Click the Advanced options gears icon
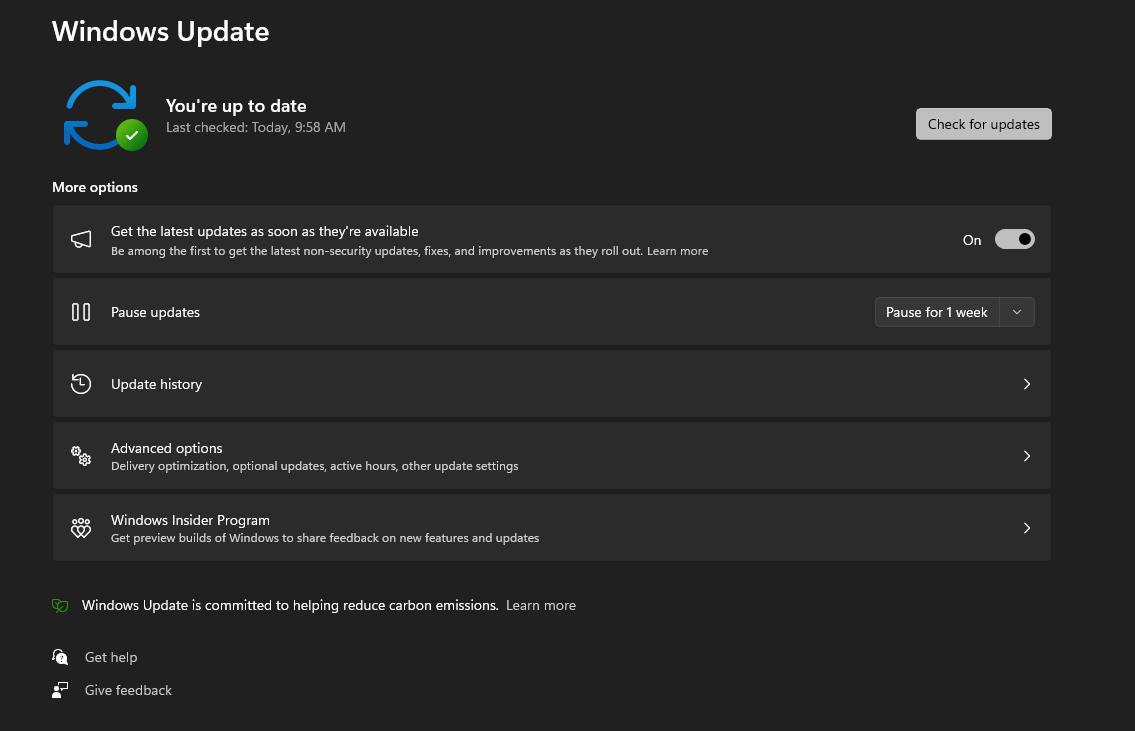This screenshot has width=1135, height=731. point(81,456)
